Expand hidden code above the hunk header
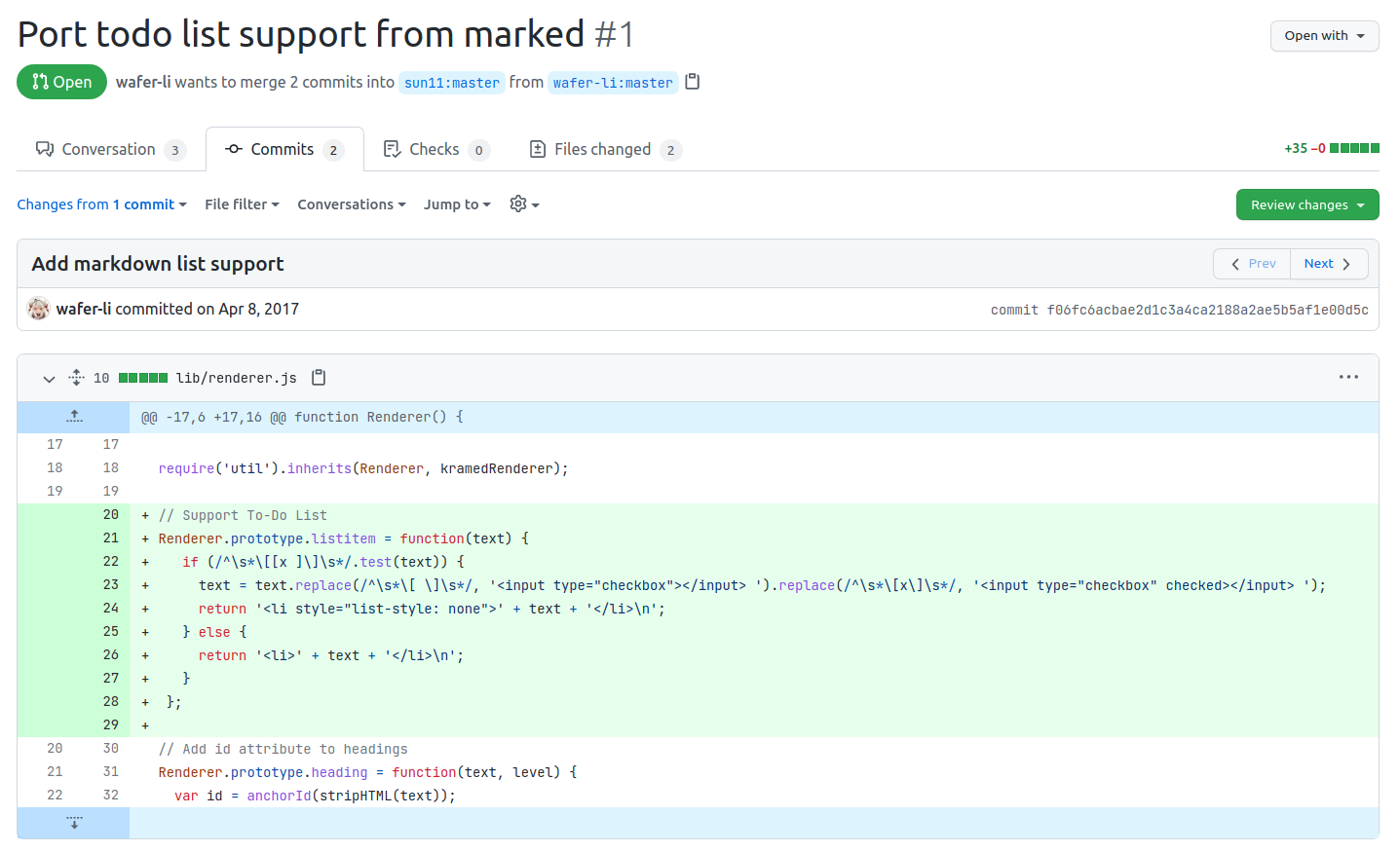Viewport: 1400px width, 853px height. tap(74, 416)
